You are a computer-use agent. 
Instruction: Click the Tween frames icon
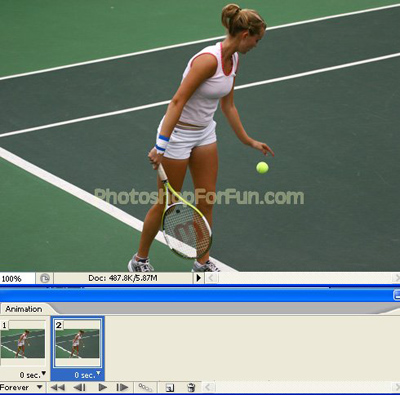click(145, 387)
